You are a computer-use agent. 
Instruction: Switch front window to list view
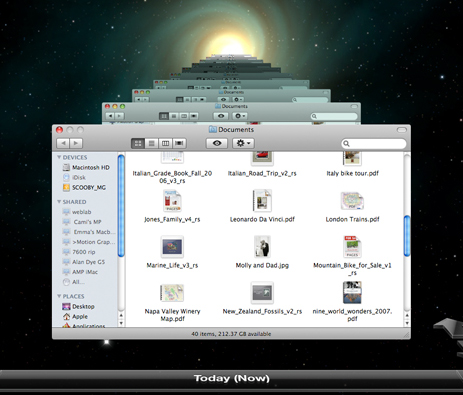(152, 143)
